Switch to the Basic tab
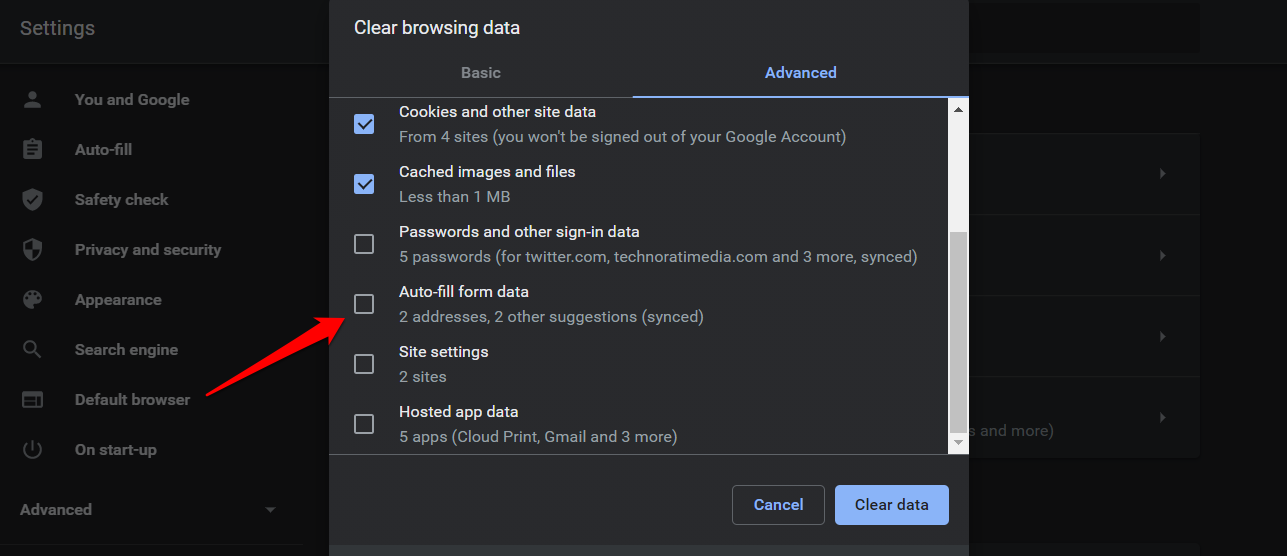1287x556 pixels. pos(481,72)
